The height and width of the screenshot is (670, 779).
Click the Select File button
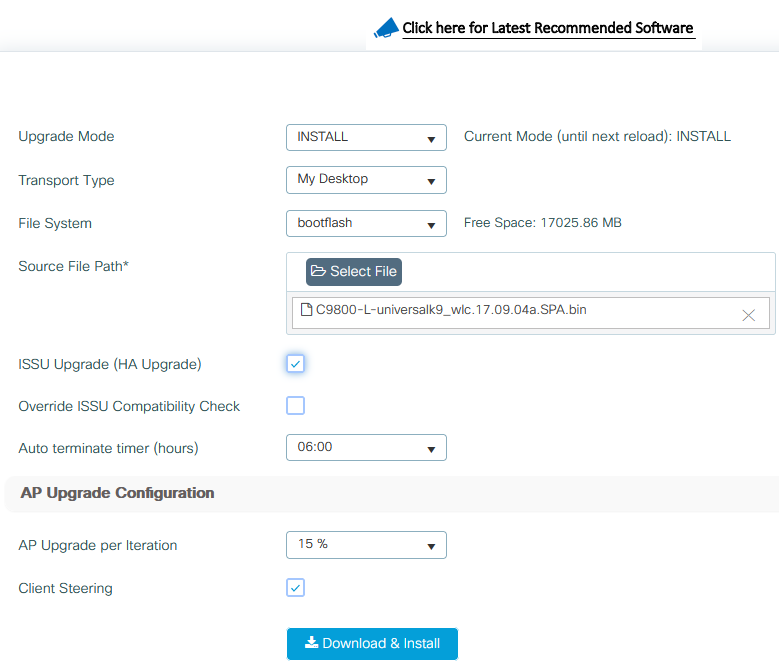pos(354,272)
